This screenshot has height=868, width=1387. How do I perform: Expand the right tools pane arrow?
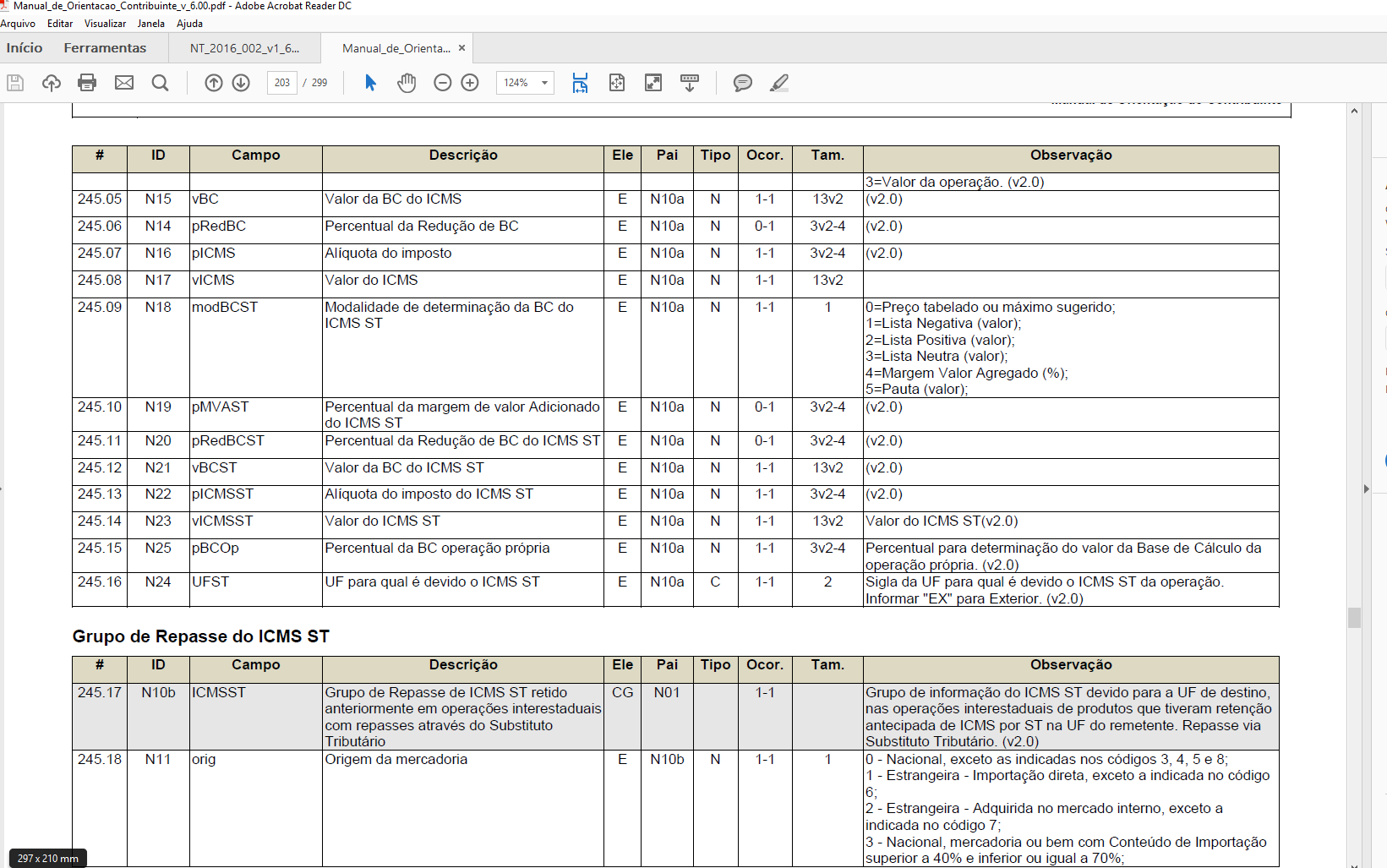point(1367,489)
